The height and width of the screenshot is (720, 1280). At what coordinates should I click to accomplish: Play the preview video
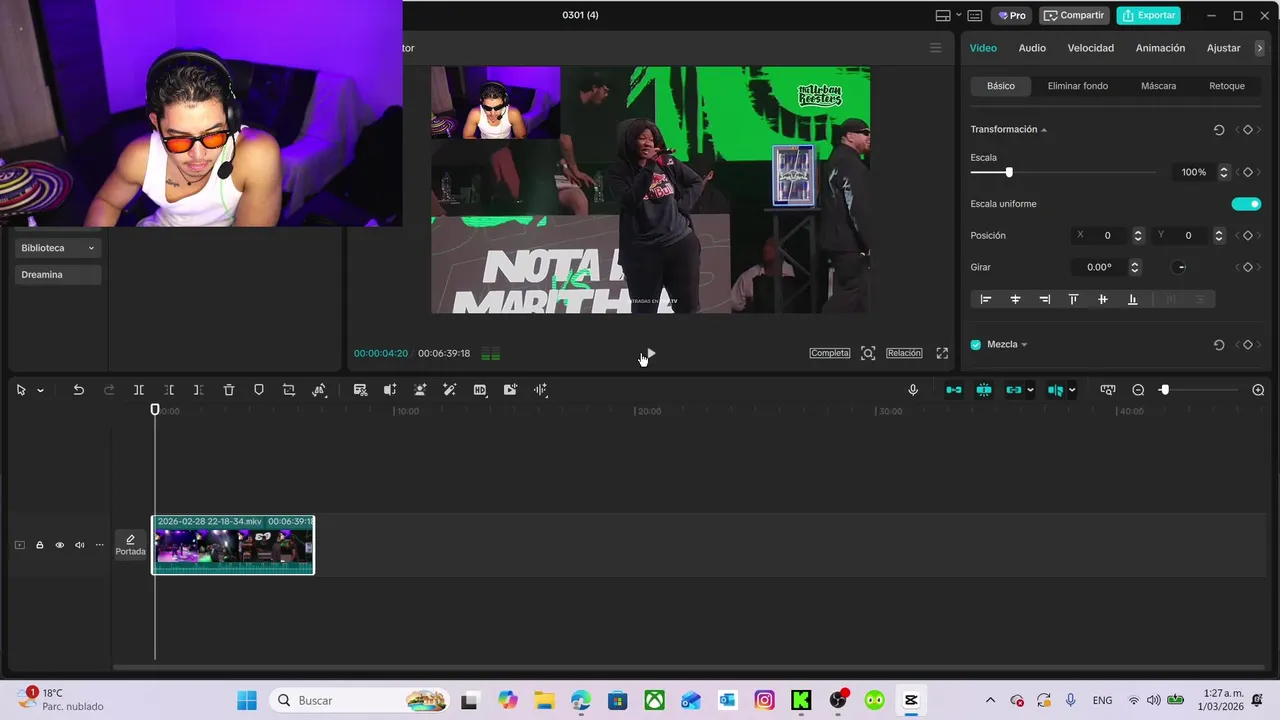[650, 353]
